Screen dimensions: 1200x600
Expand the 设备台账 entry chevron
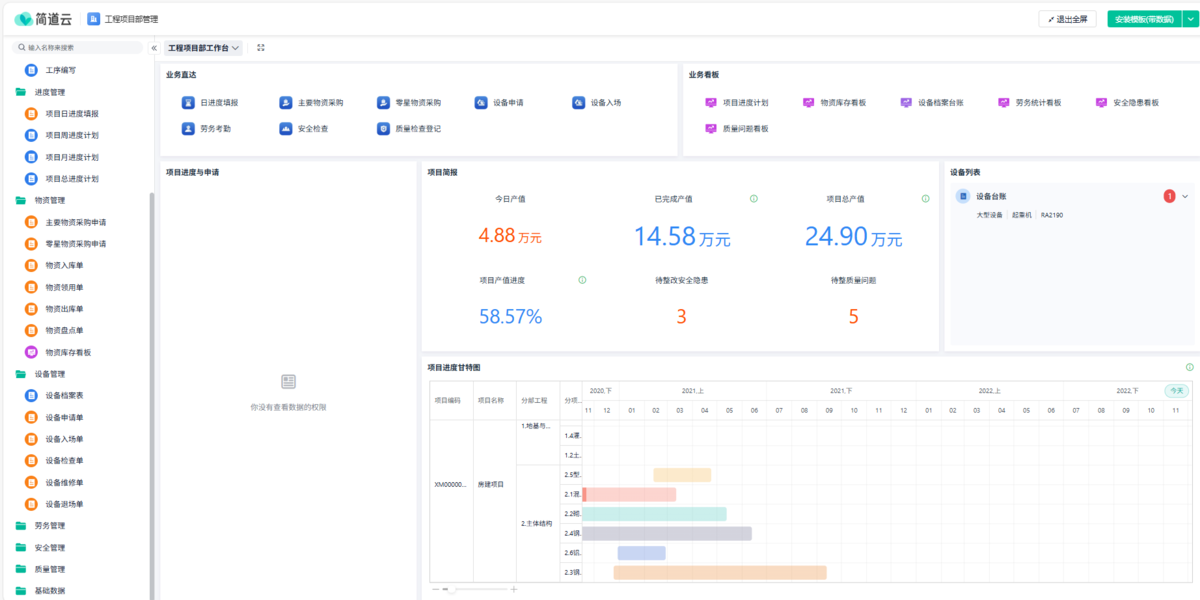pyautogui.click(x=1185, y=196)
